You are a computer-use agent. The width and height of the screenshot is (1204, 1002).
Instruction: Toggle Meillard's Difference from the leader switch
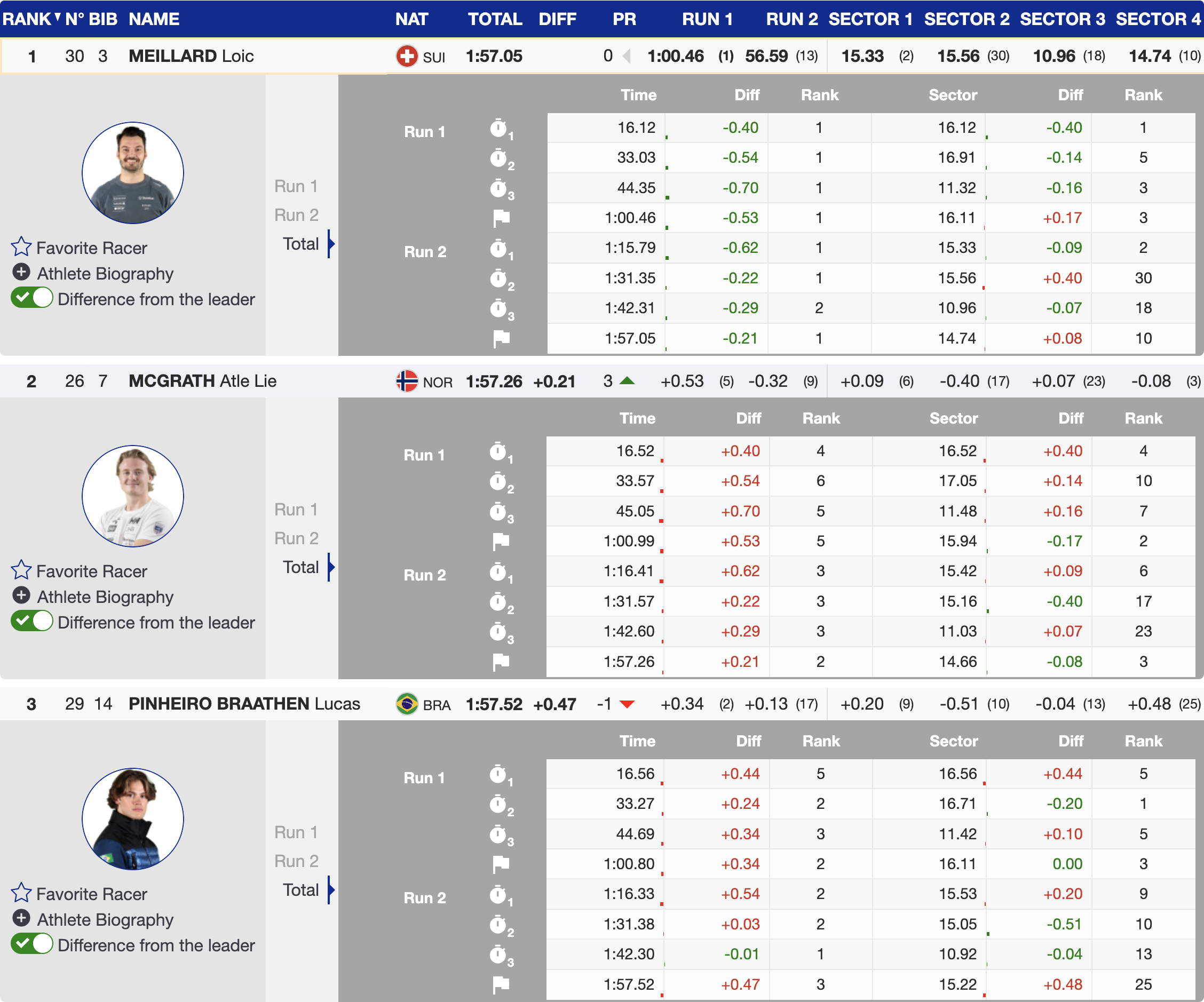pyautogui.click(x=32, y=298)
